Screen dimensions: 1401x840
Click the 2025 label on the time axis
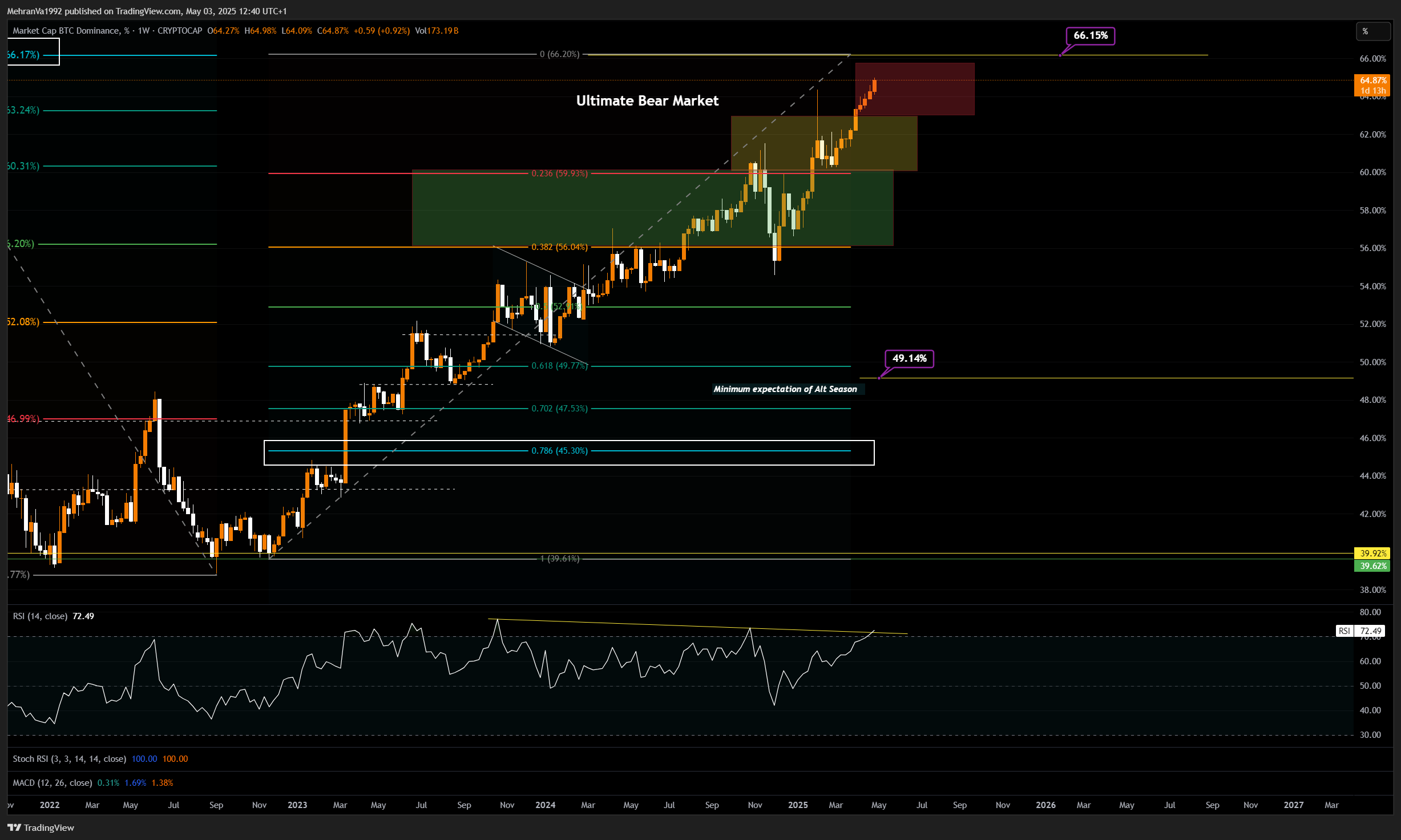797,805
